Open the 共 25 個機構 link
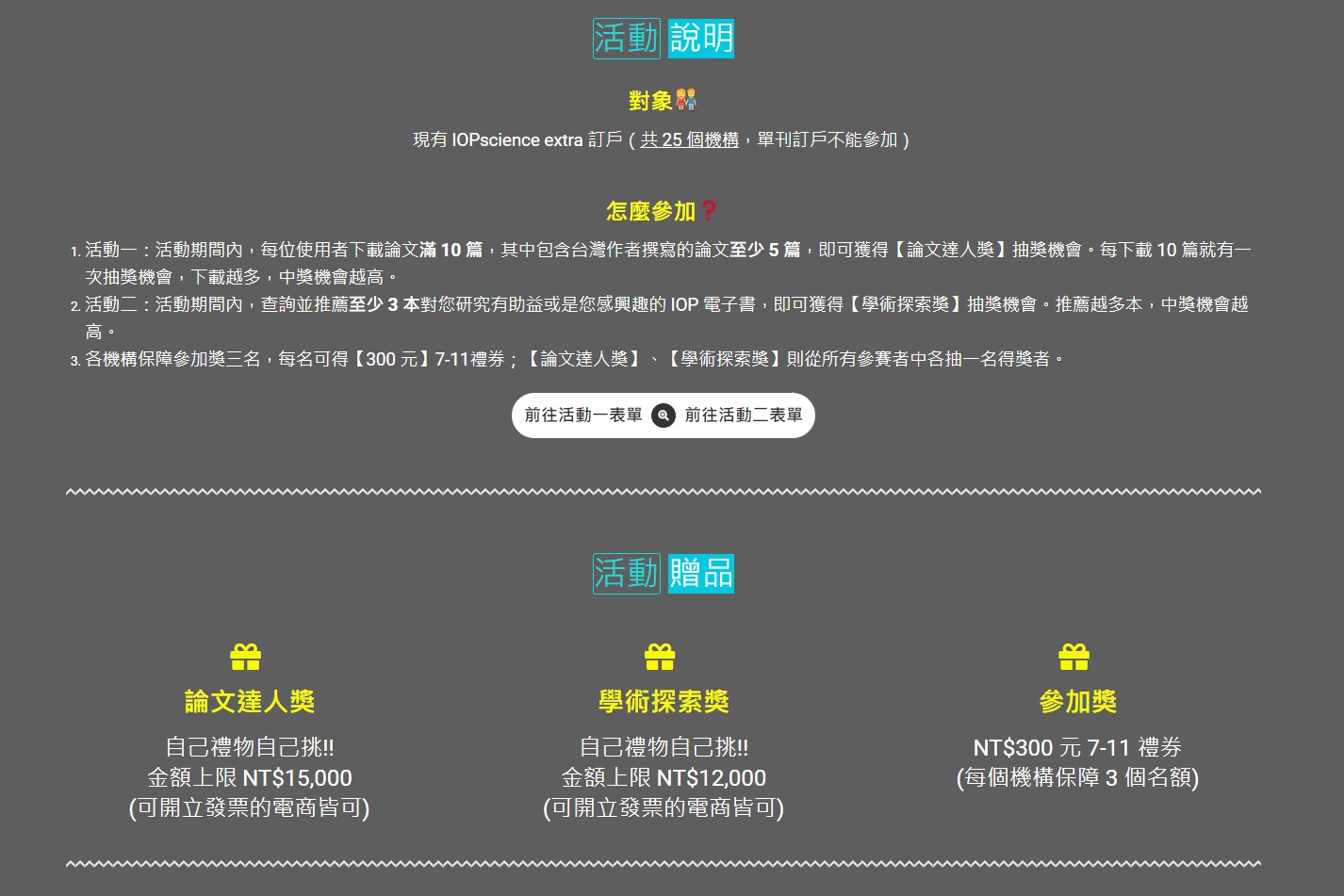The image size is (1344, 896). pos(689,139)
